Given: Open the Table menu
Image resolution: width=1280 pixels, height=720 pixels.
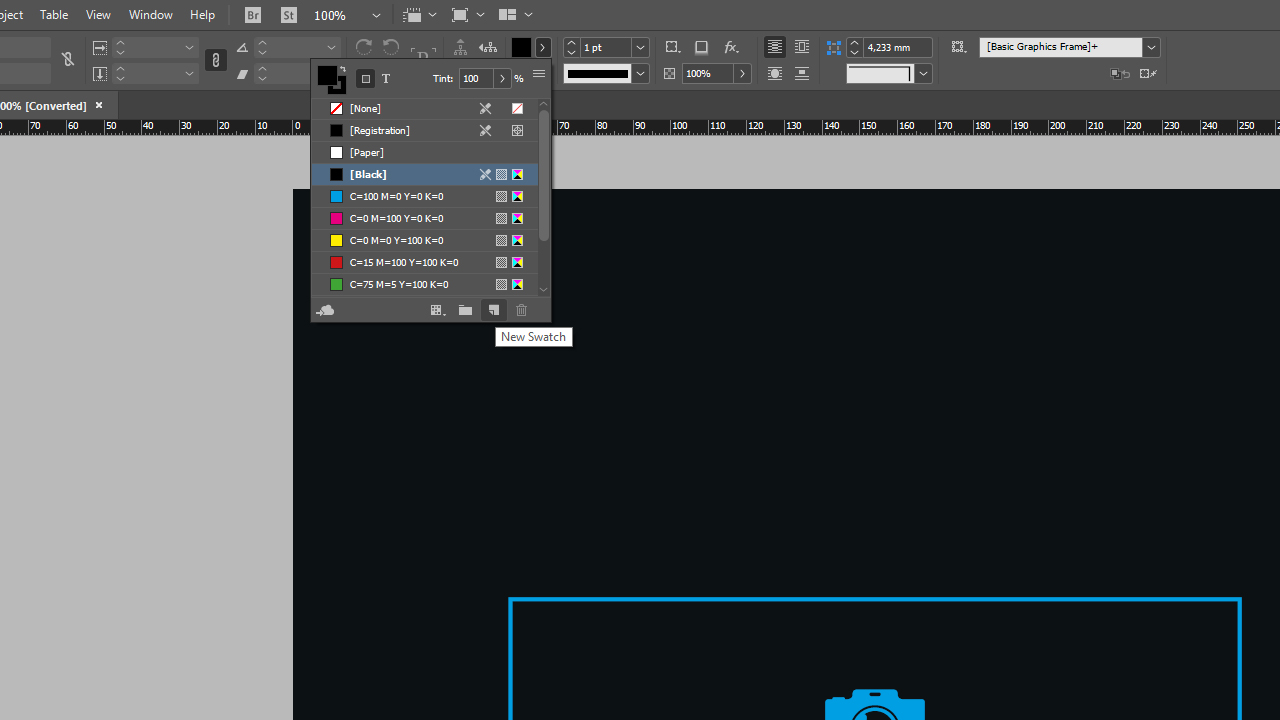Looking at the screenshot, I should coord(54,15).
